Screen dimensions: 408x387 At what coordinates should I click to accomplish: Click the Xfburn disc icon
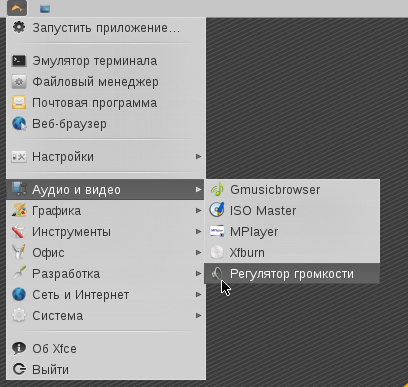point(217,252)
